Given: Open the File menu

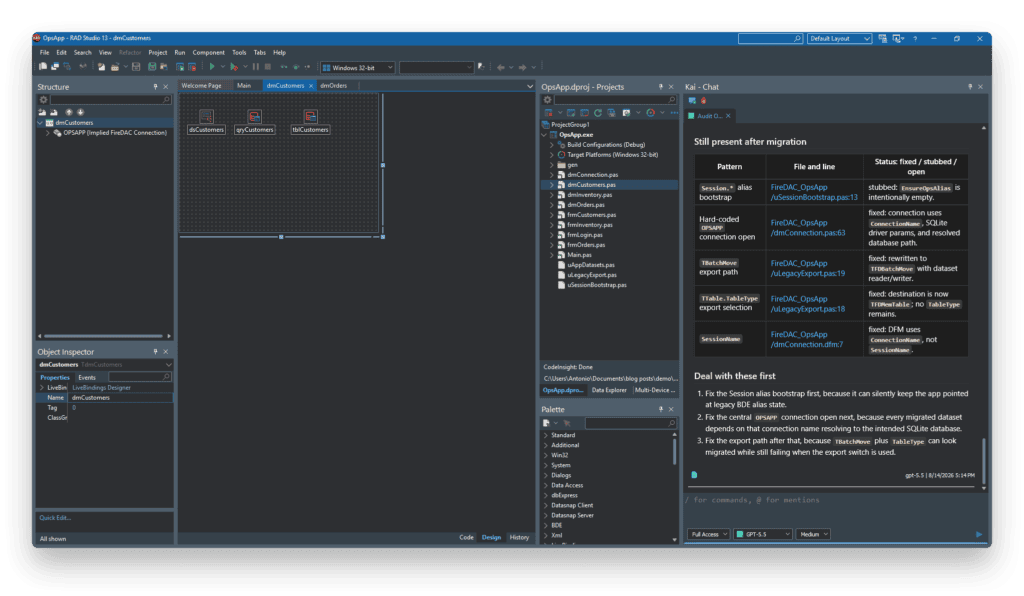Looking at the screenshot, I should [44, 53].
